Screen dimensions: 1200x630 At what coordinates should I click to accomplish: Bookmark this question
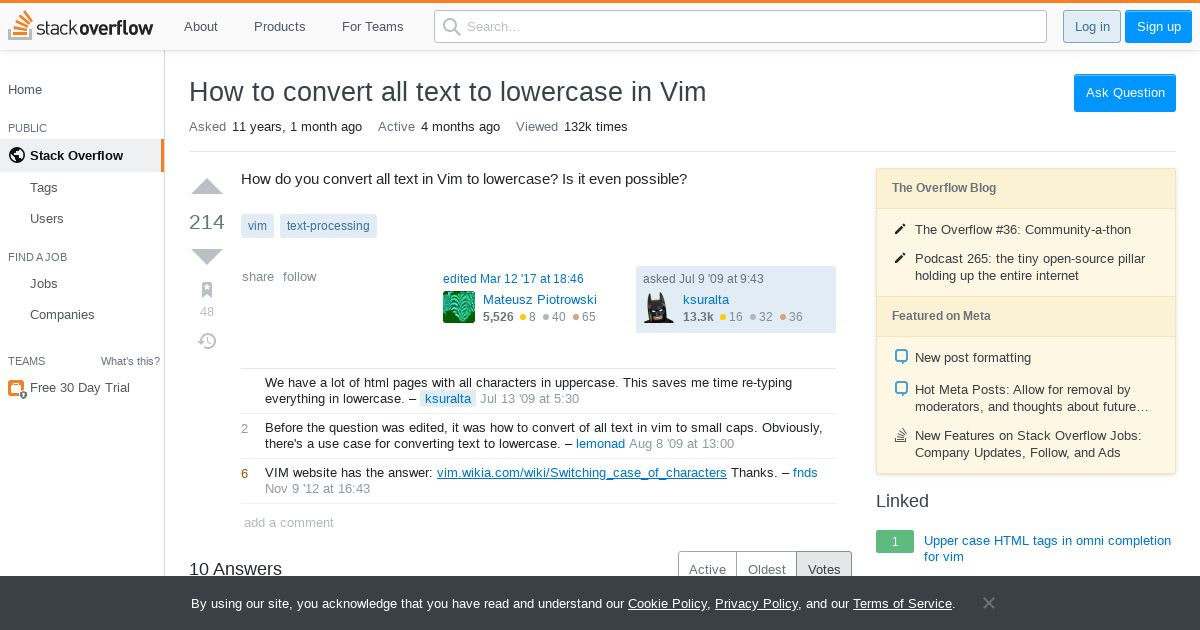click(x=207, y=290)
